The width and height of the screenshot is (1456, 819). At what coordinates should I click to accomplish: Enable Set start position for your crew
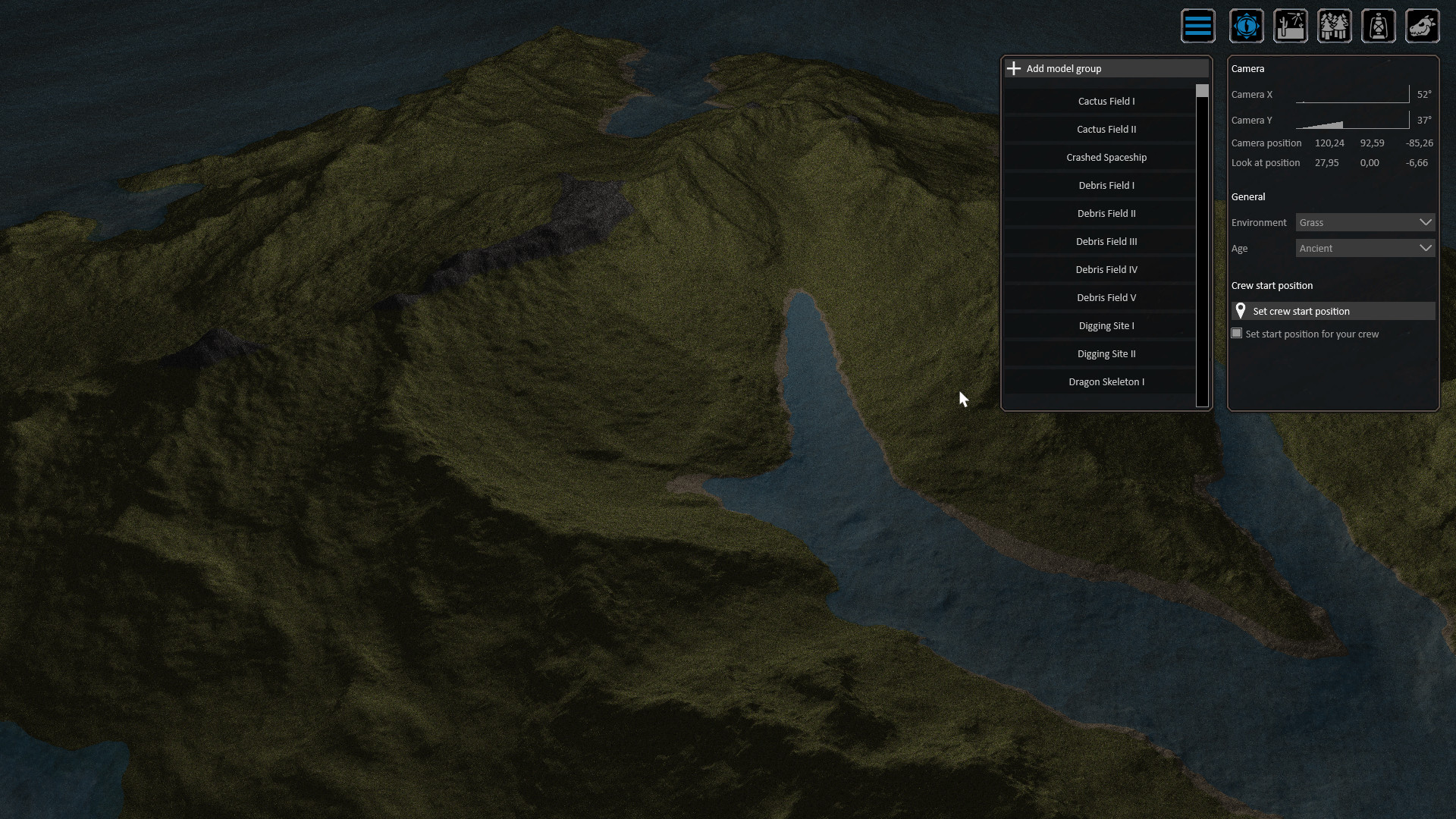[1236, 333]
